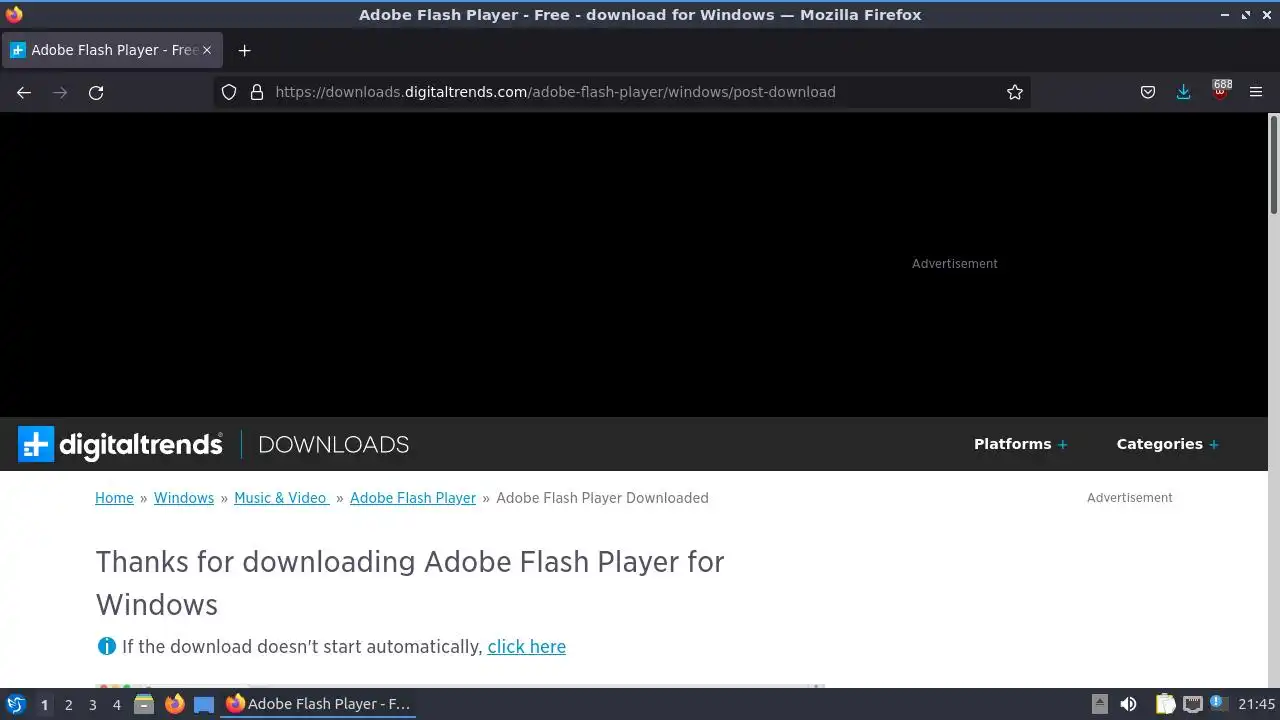Viewport: 1280px width, 720px height.
Task: Open the Music & Video breadcrumb link
Action: [281, 498]
